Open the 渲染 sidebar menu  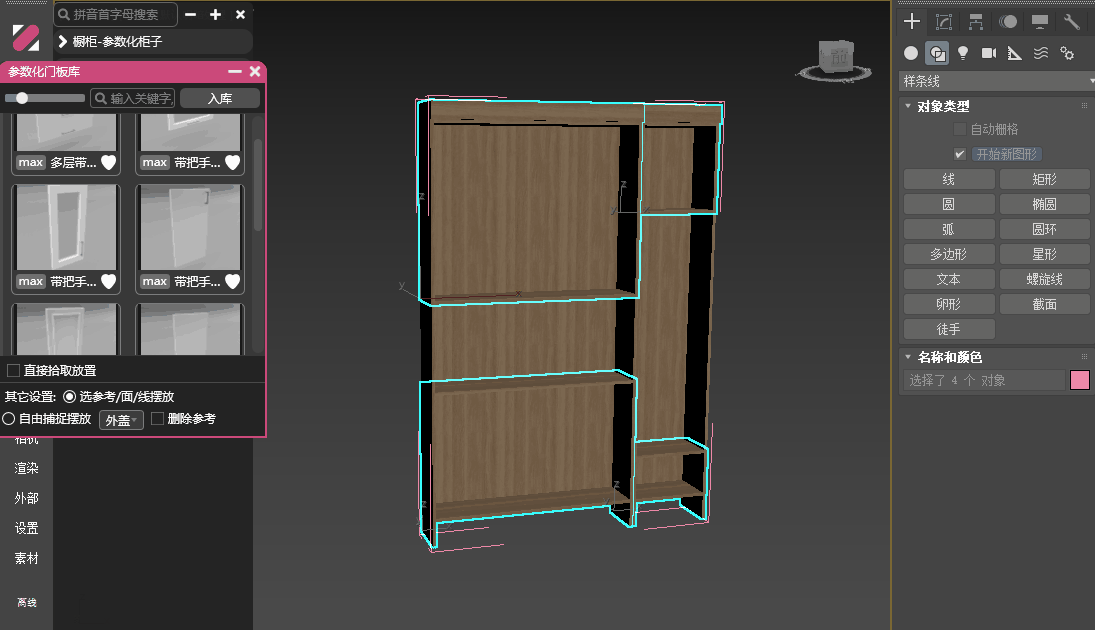point(27,469)
